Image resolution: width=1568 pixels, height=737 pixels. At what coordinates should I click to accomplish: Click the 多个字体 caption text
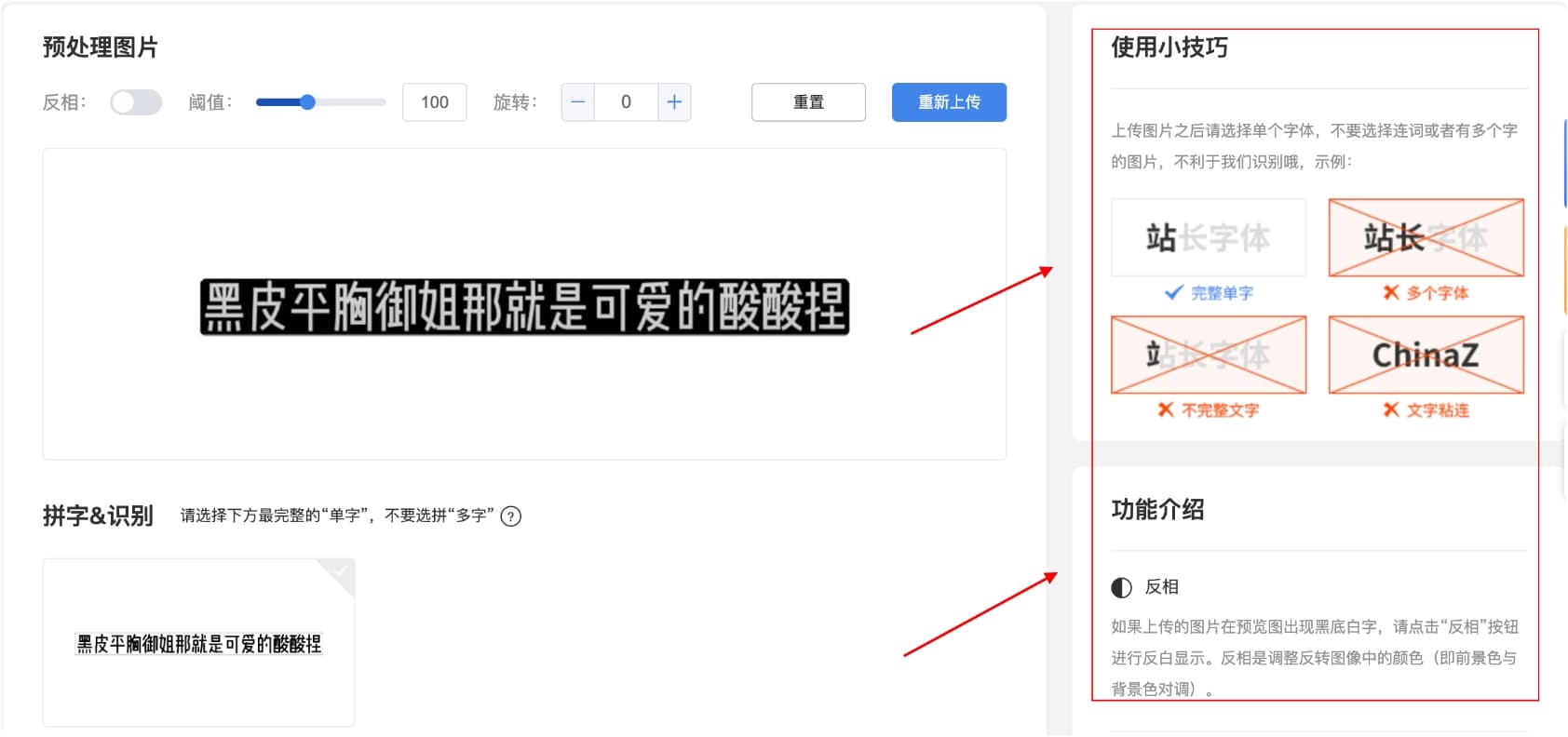(x=1438, y=293)
